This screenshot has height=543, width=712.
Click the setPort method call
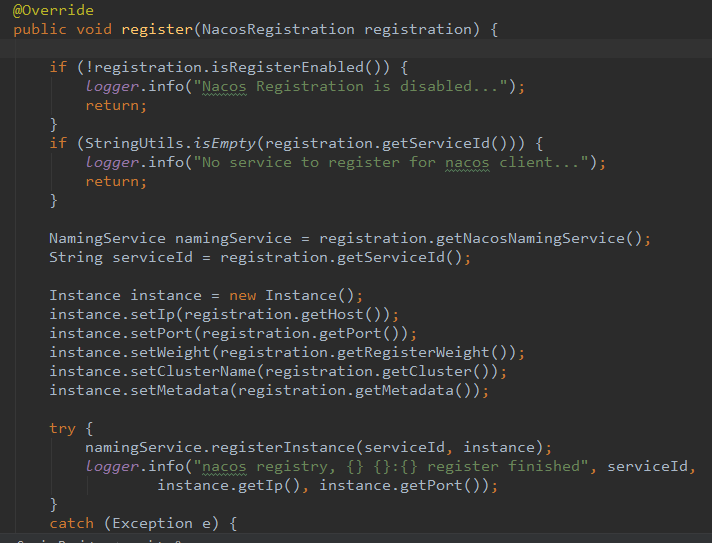(161, 334)
